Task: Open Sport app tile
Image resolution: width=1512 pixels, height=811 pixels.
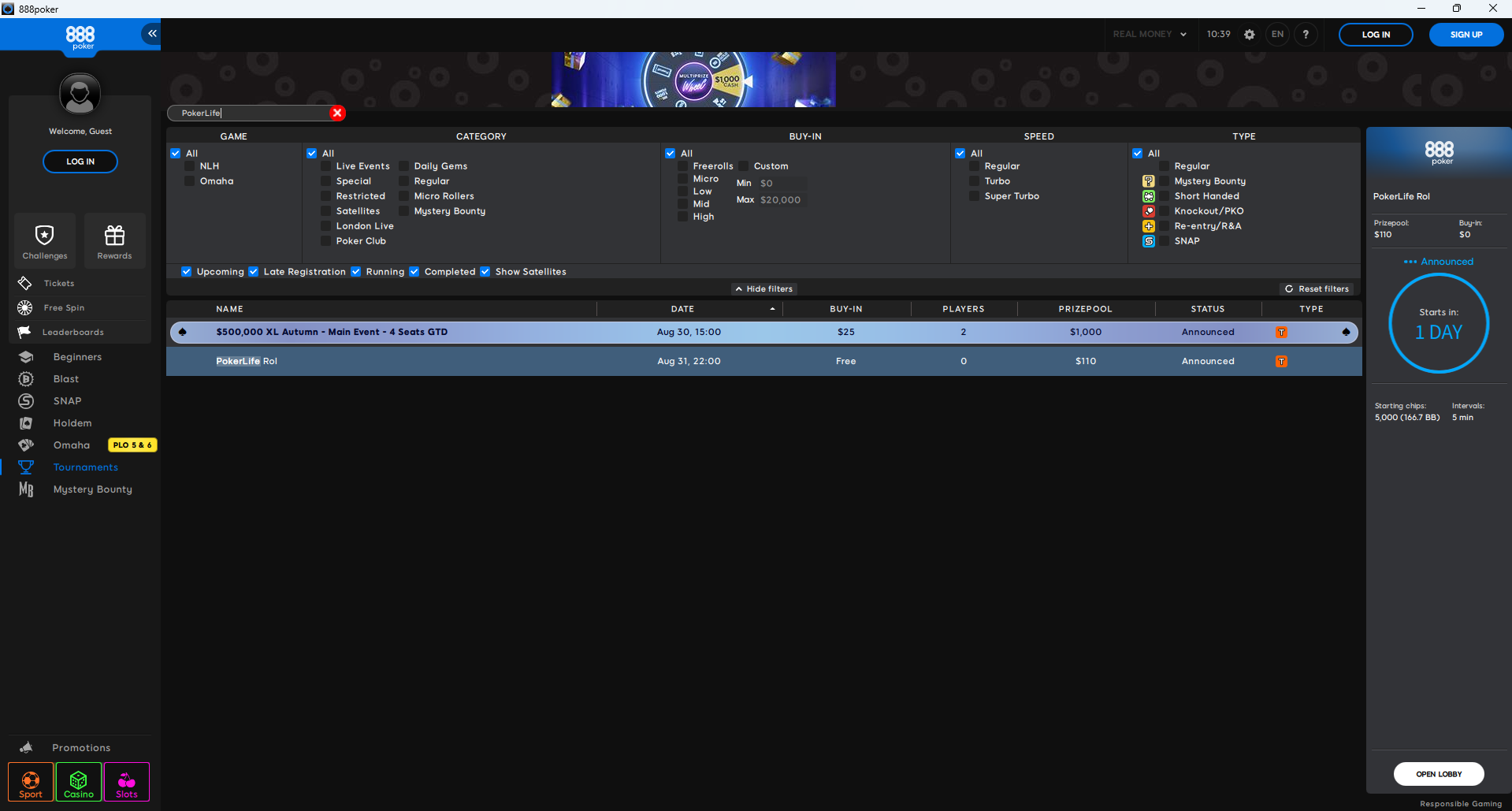Action: (x=31, y=782)
